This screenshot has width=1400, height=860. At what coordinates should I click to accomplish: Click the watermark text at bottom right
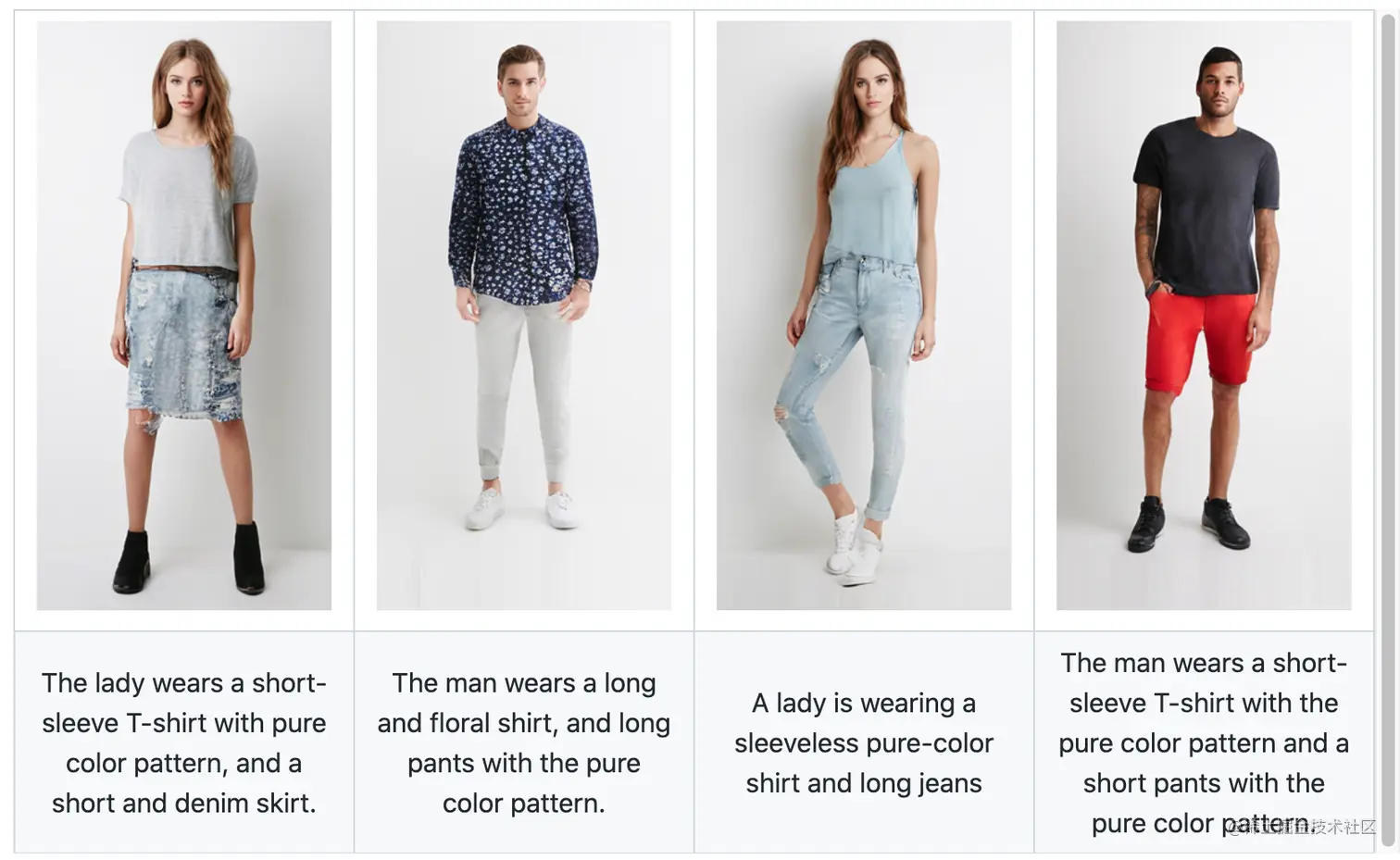pyautogui.click(x=1304, y=827)
